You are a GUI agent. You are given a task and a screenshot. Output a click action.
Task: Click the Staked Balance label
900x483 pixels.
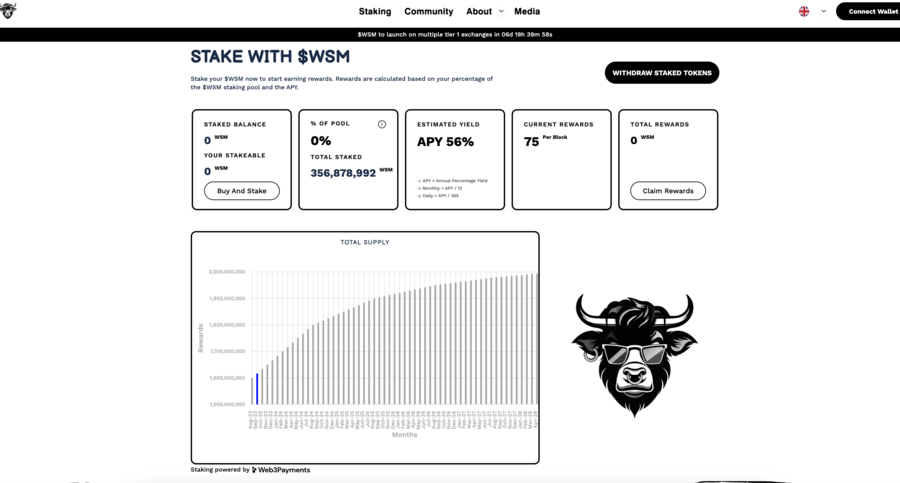point(235,125)
